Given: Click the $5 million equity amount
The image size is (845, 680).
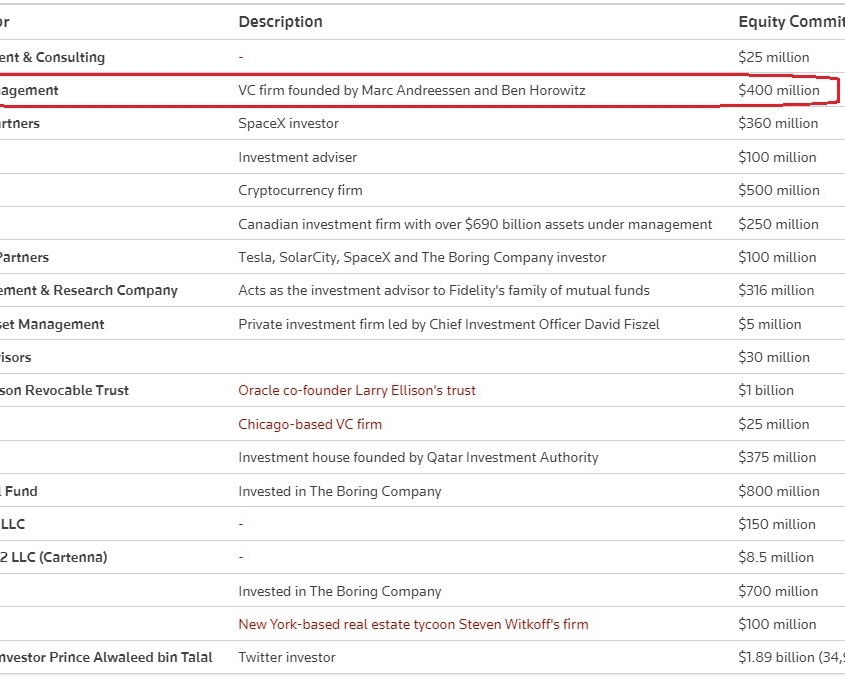Looking at the screenshot, I should tap(770, 324).
